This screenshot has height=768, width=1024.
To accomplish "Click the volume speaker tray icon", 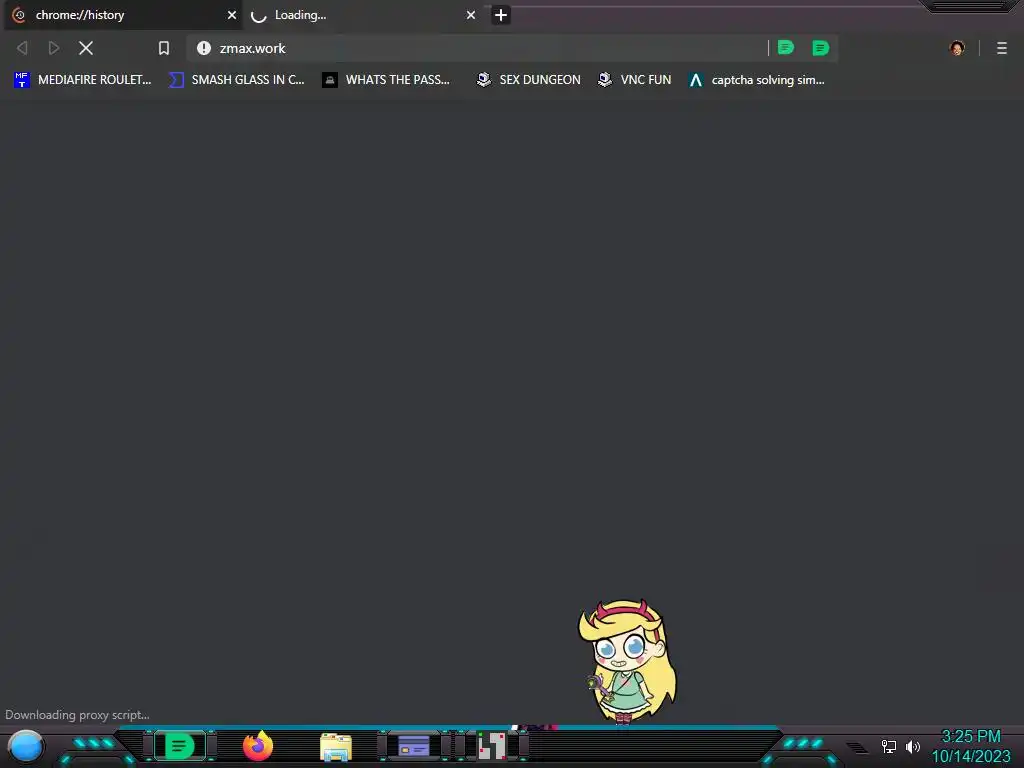I will coord(912,746).
